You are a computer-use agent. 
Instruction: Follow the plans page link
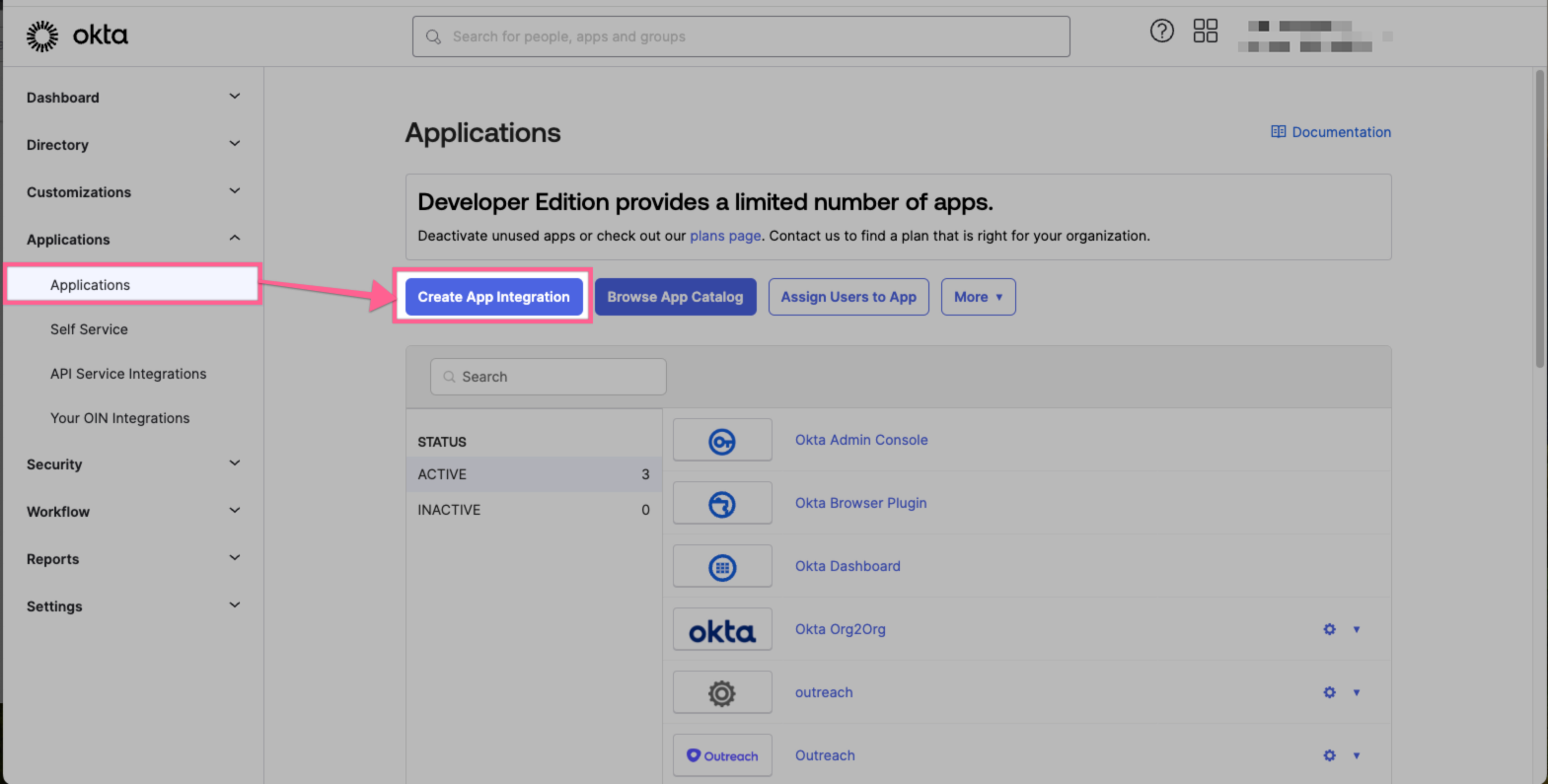point(725,236)
